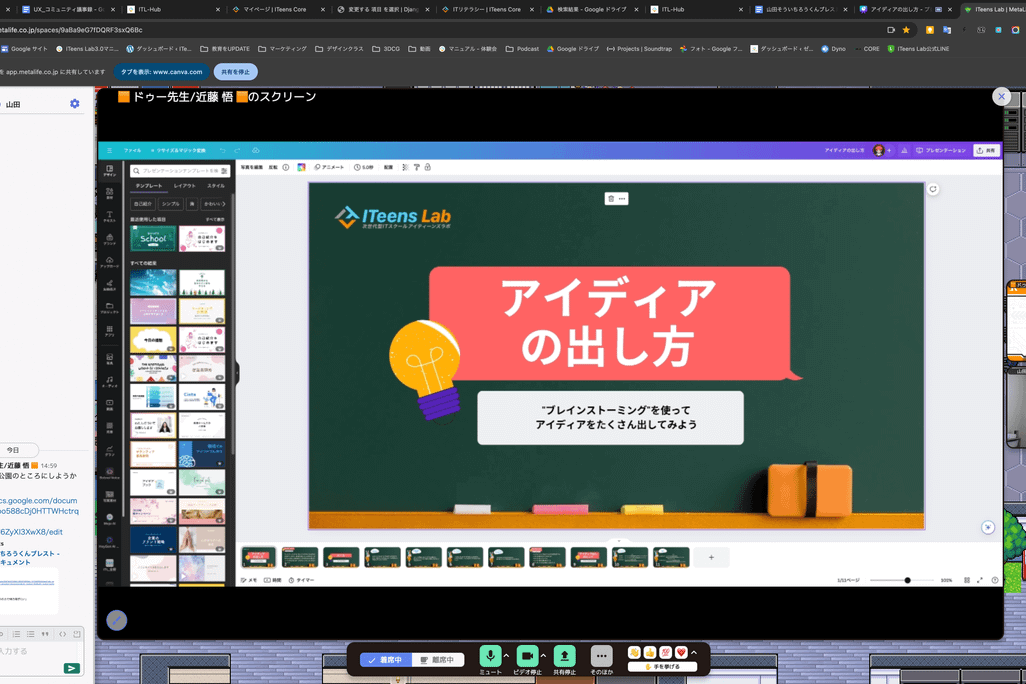The image size is (1026, 684).
Task: Open the Elements panel in the Canva sidebar
Action: (109, 193)
